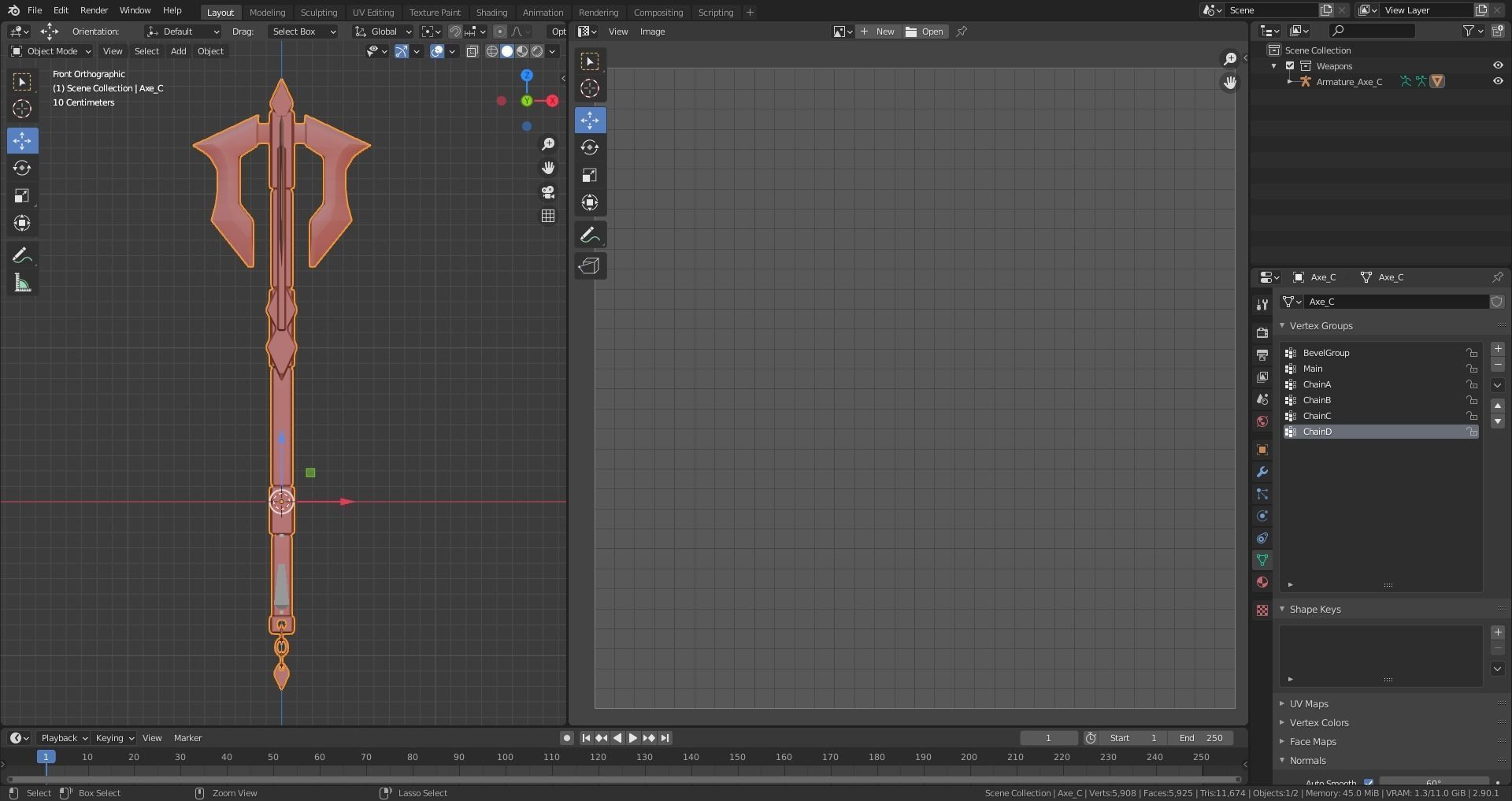Open the viewport shading options dropdown
Viewport: 1512px width, 801px height.
tap(553, 51)
